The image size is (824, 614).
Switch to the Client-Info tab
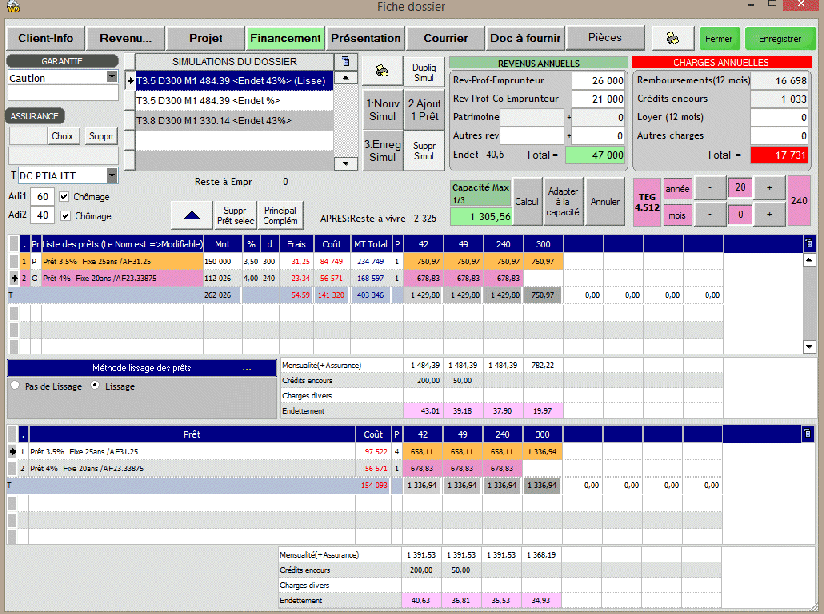45,38
